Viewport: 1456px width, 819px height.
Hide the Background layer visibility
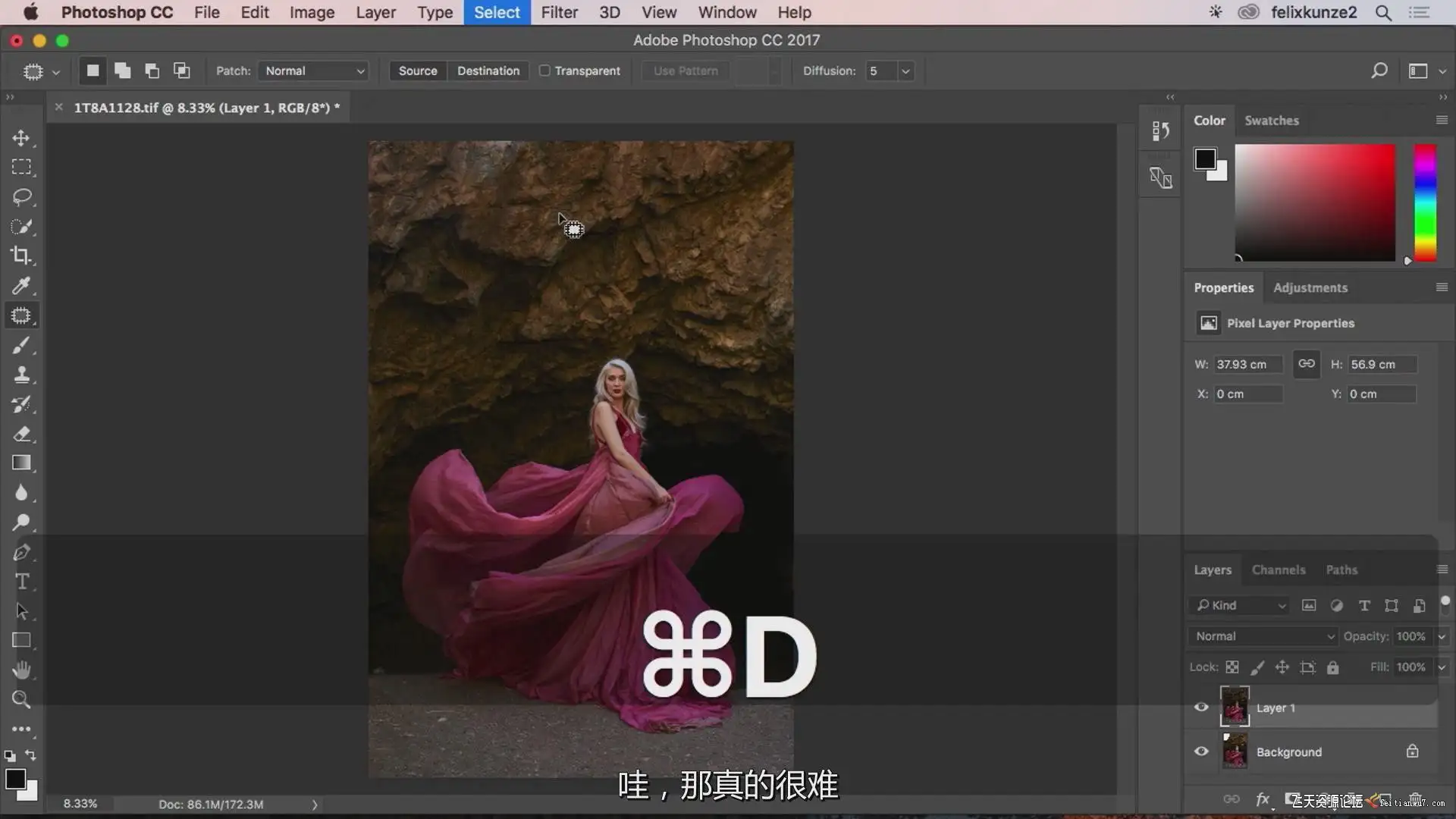1201,752
